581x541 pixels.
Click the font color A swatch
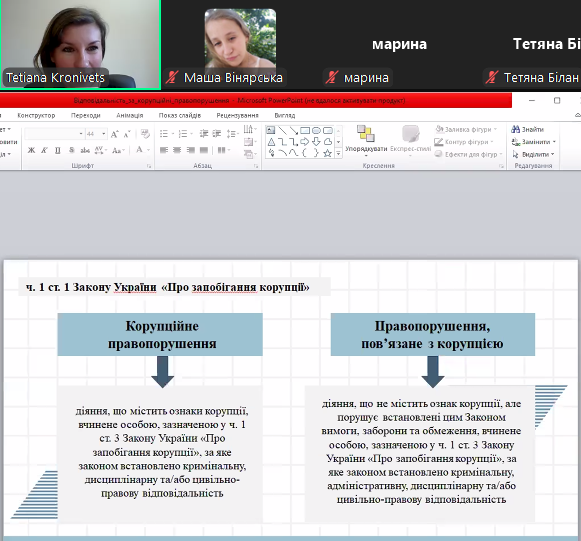tap(139, 150)
